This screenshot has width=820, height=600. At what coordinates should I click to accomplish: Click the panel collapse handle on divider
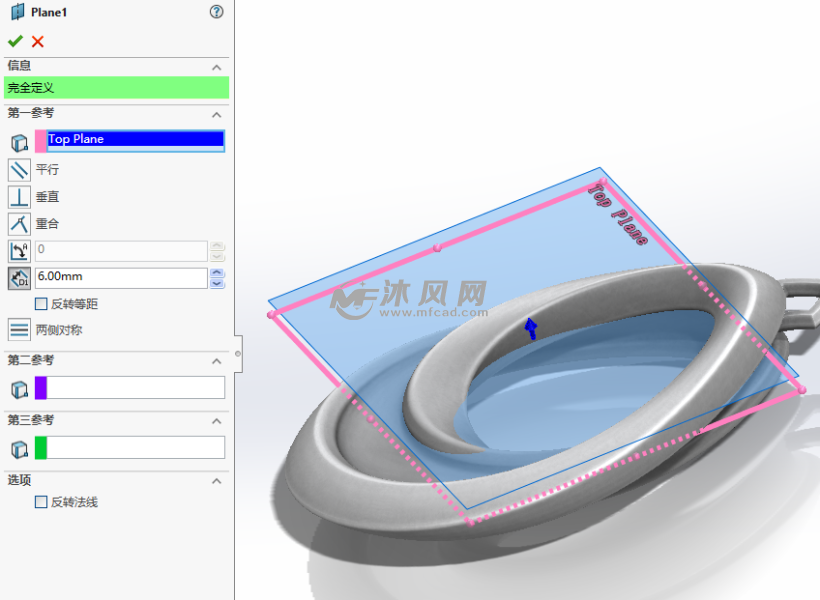[238, 354]
